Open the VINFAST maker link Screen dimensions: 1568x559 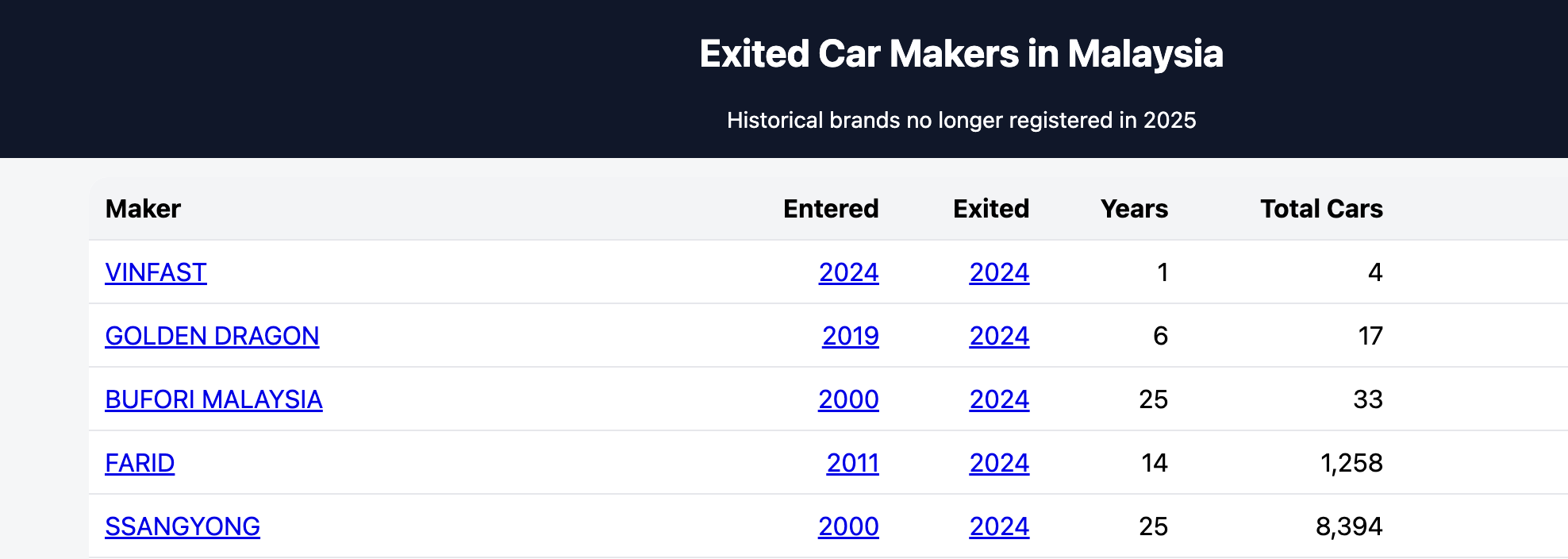tap(156, 272)
